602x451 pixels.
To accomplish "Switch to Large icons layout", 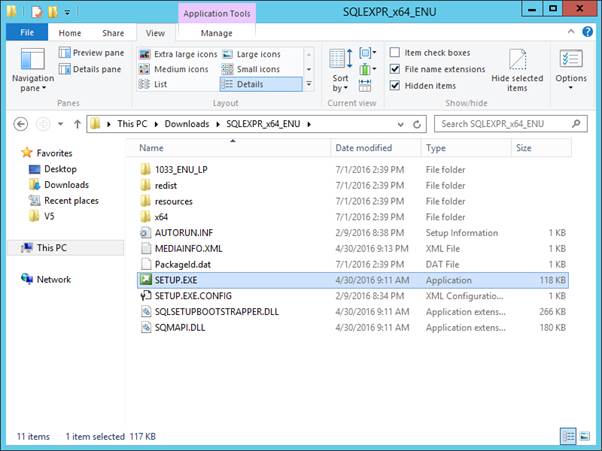I will [251, 54].
